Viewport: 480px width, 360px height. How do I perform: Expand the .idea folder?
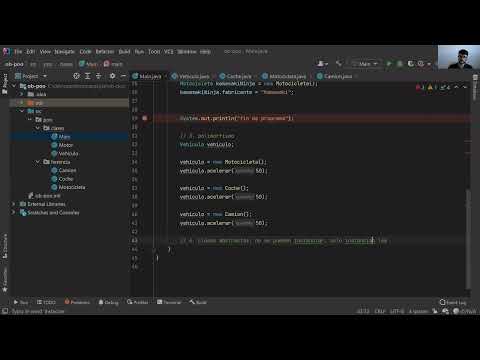(22, 94)
